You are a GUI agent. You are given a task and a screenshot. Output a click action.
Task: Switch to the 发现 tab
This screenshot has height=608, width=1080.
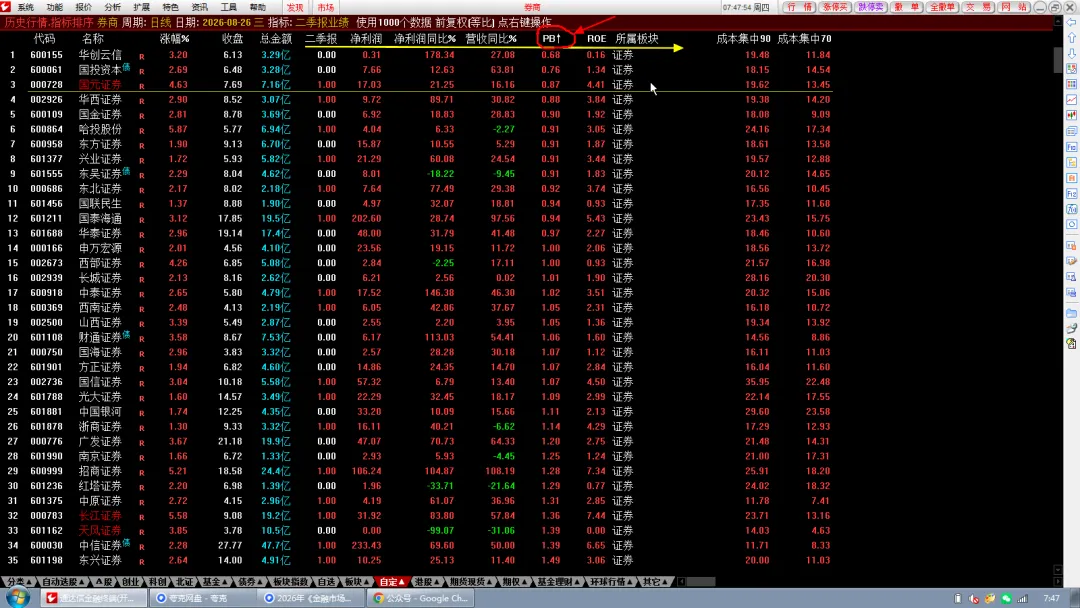(295, 7)
